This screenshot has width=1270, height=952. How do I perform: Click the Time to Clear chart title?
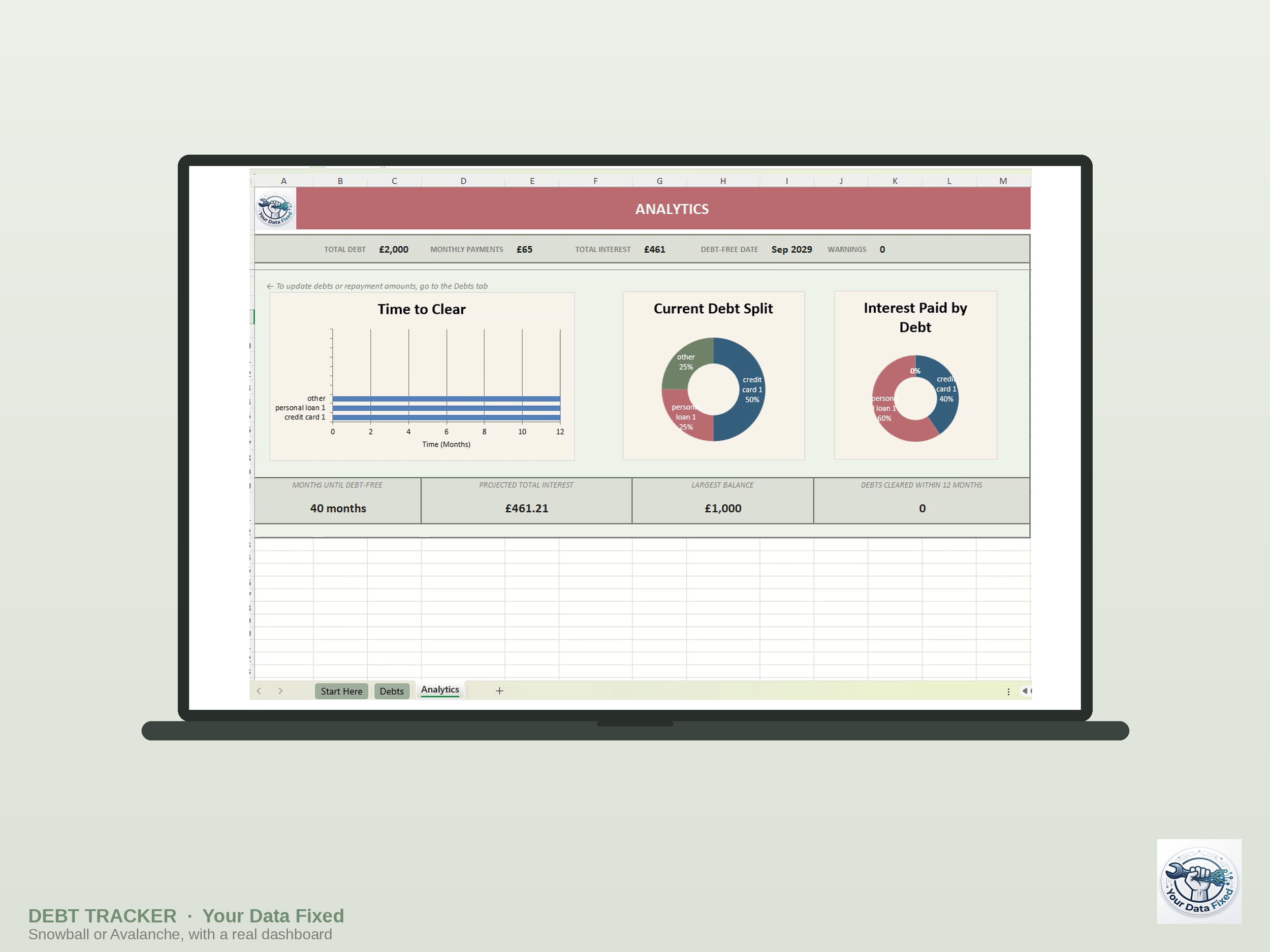422,309
